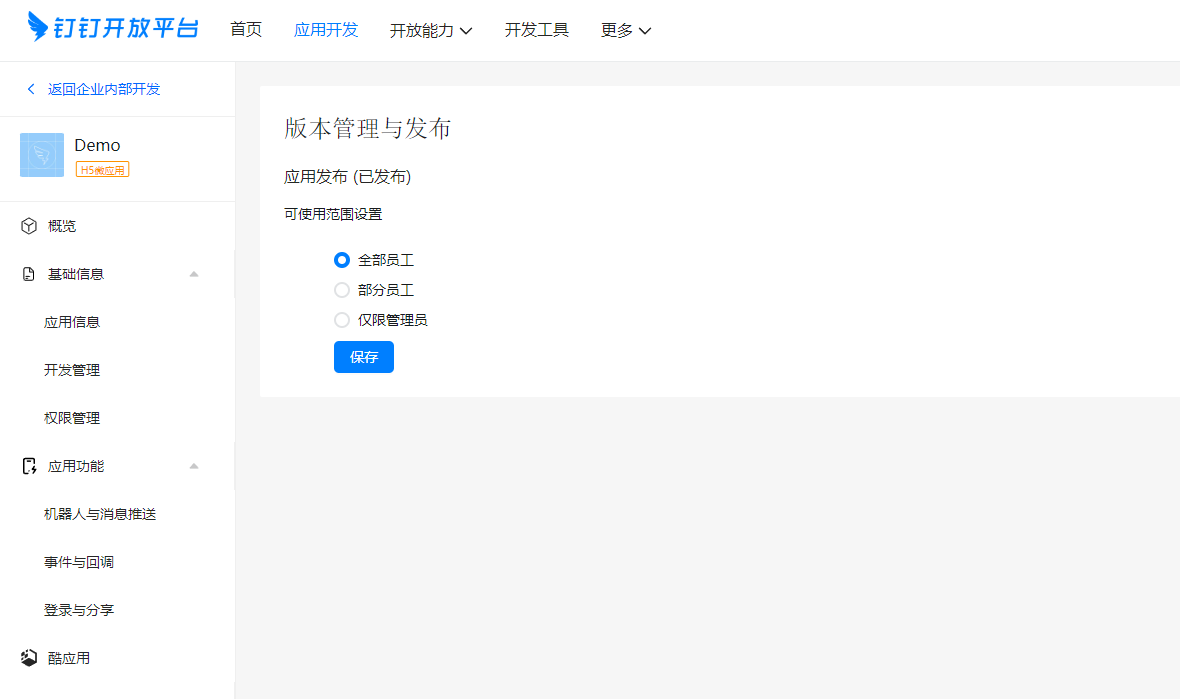The width and height of the screenshot is (1180, 699).
Task: Select the 全部员工 radio option
Action: (342, 259)
